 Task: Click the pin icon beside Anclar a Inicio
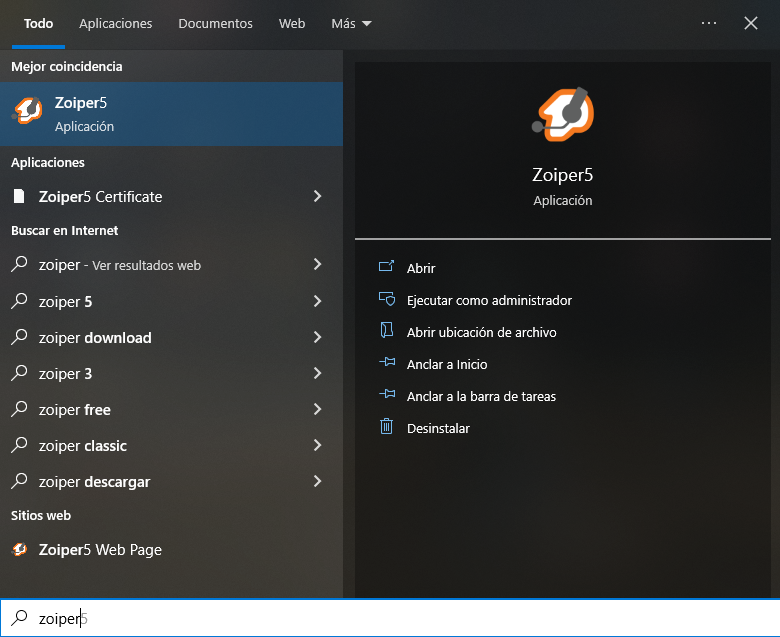pyautogui.click(x=387, y=363)
